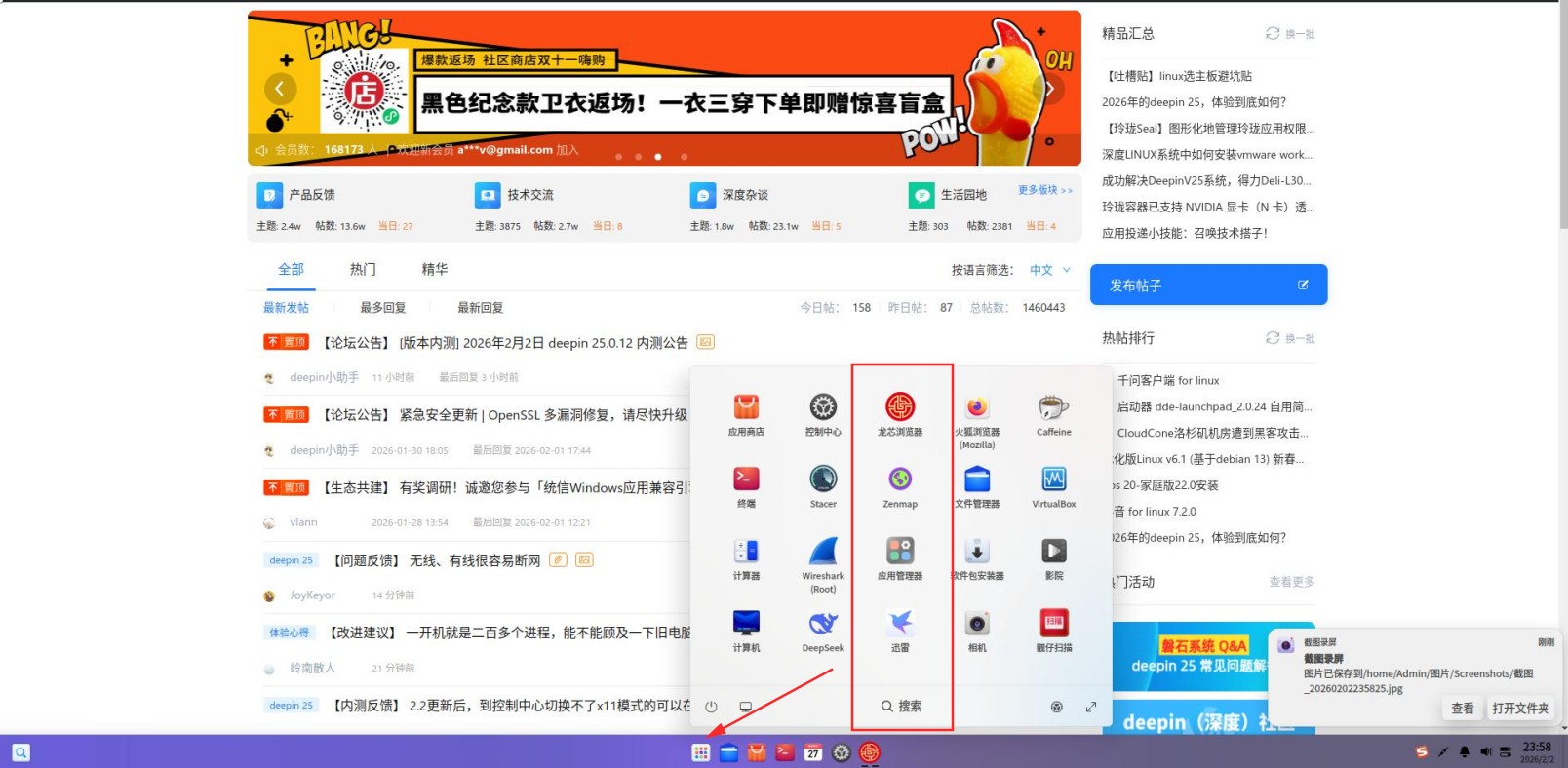Select the third banner carousel dot
This screenshot has width=1568, height=768.
click(x=658, y=157)
